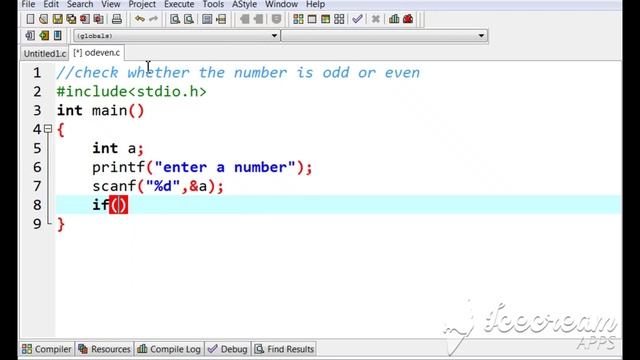Open the empty function members dropdown

384,36
